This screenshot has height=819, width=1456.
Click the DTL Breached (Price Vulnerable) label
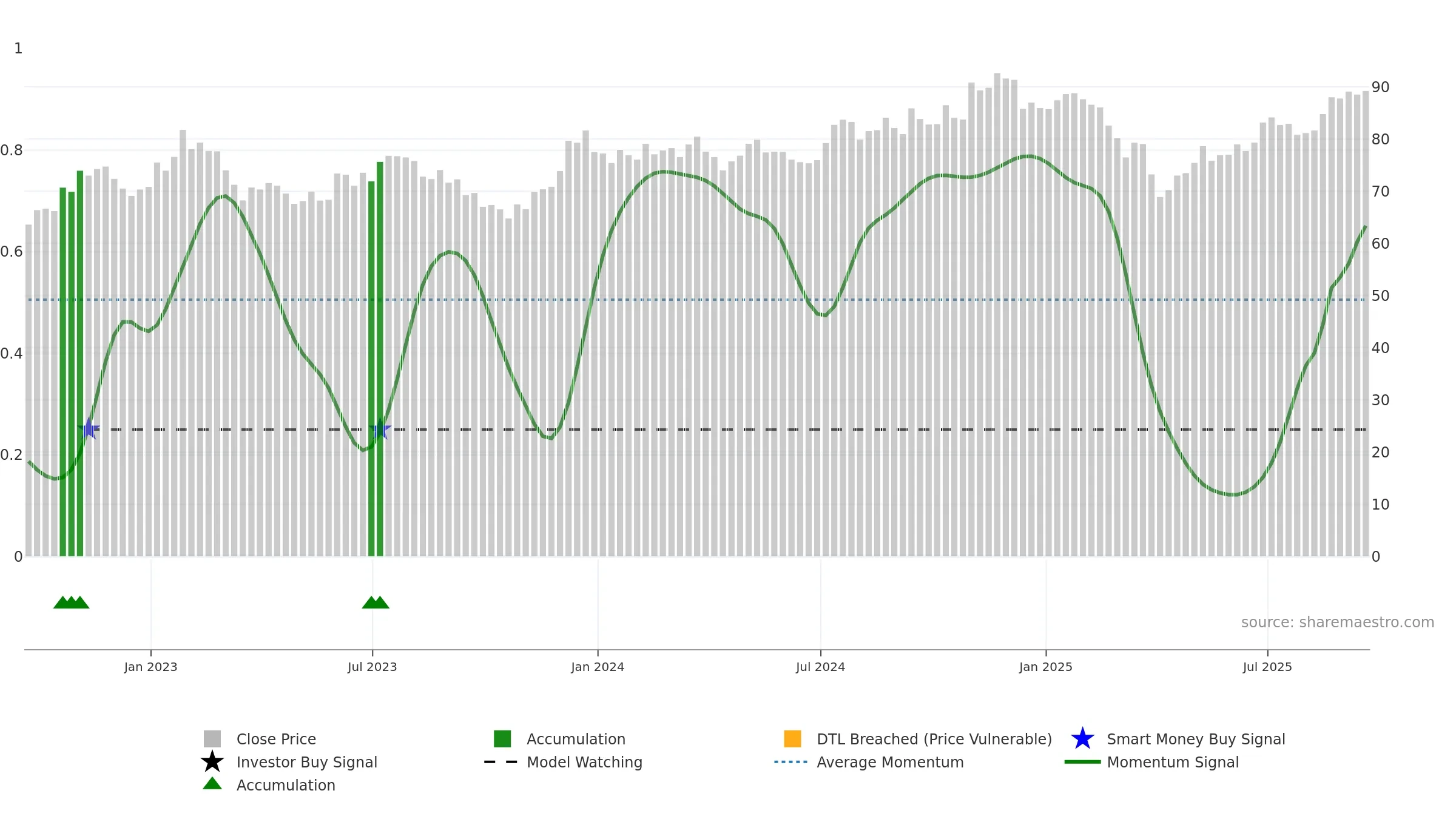(x=934, y=739)
